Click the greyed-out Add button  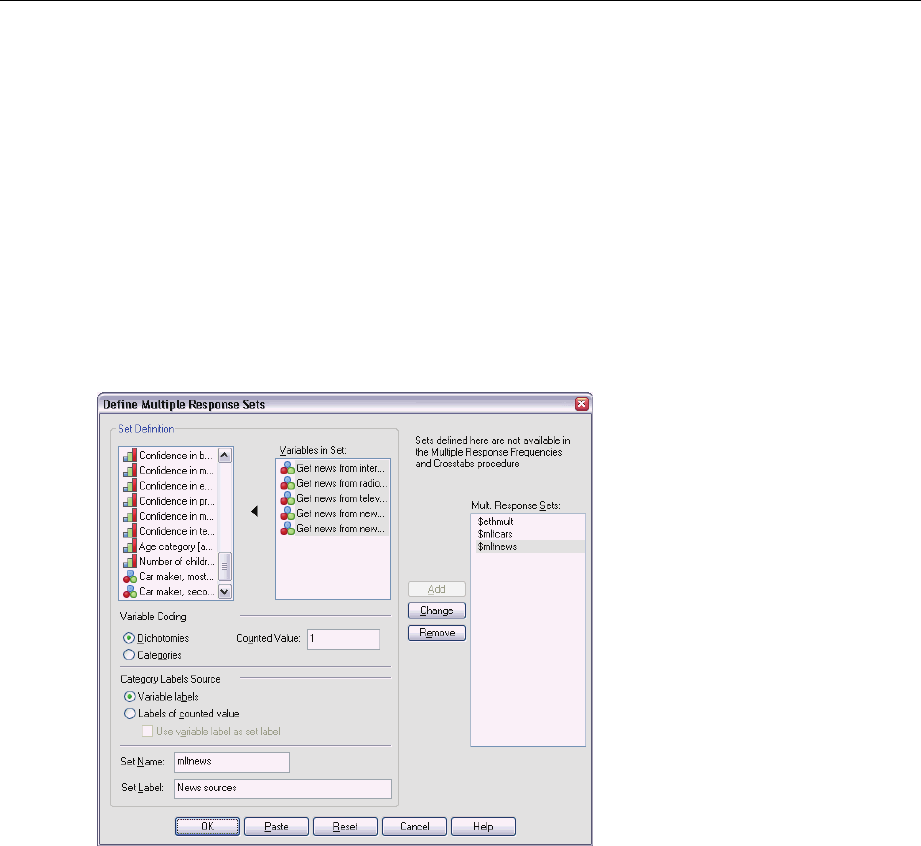click(437, 589)
